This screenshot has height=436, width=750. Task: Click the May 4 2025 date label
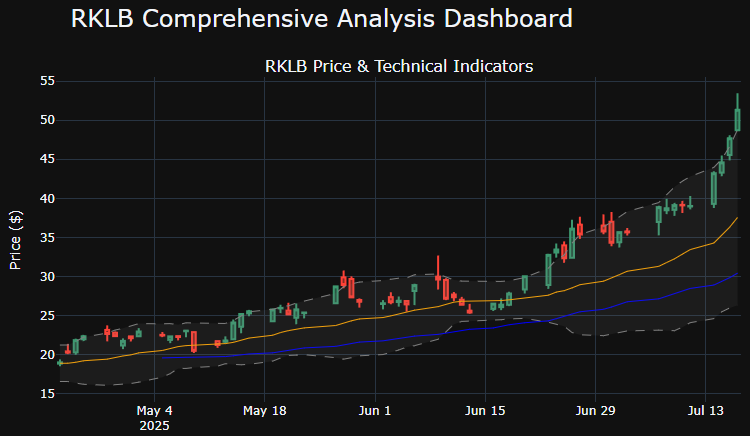click(x=154, y=418)
